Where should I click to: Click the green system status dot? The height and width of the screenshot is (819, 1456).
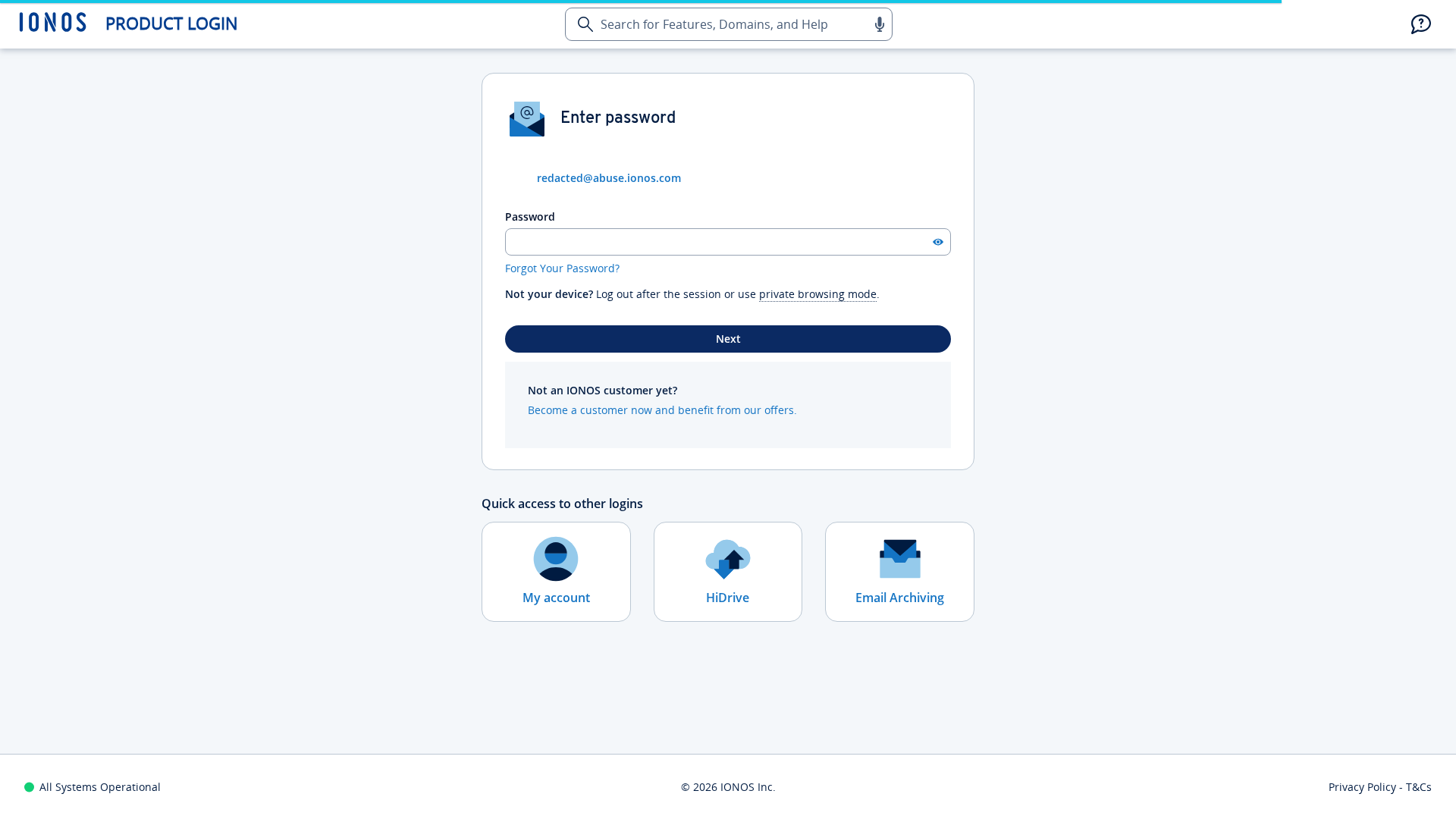pos(30,787)
